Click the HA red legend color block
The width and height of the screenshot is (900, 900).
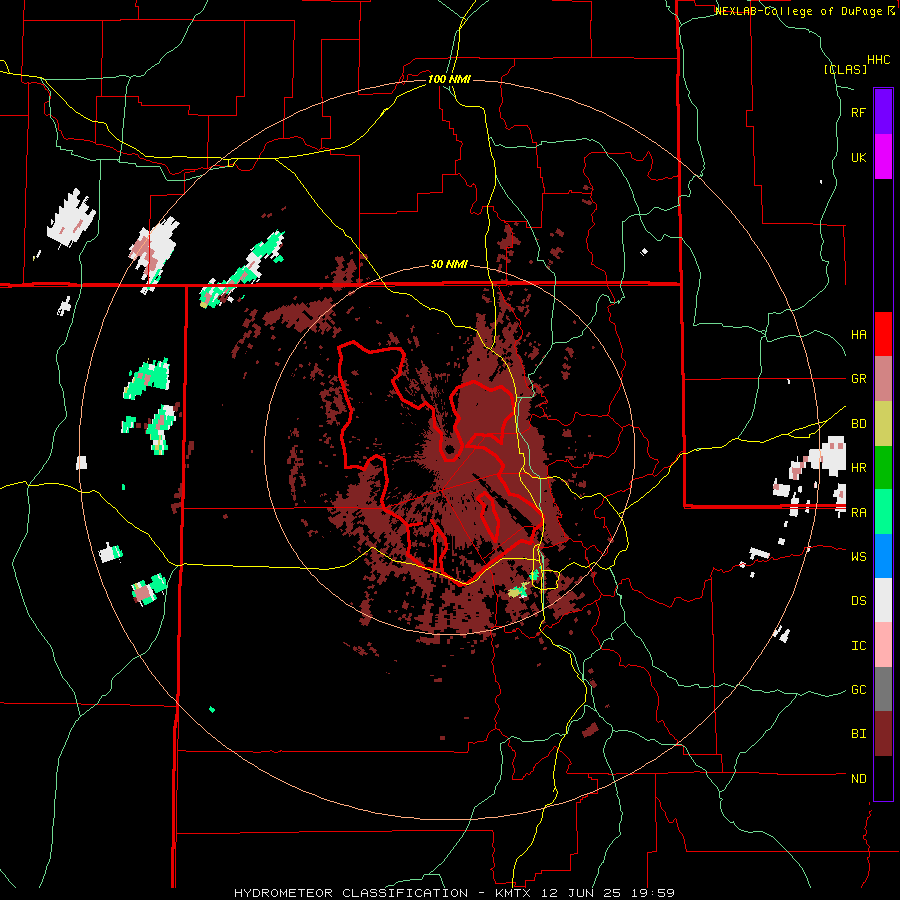(x=883, y=334)
